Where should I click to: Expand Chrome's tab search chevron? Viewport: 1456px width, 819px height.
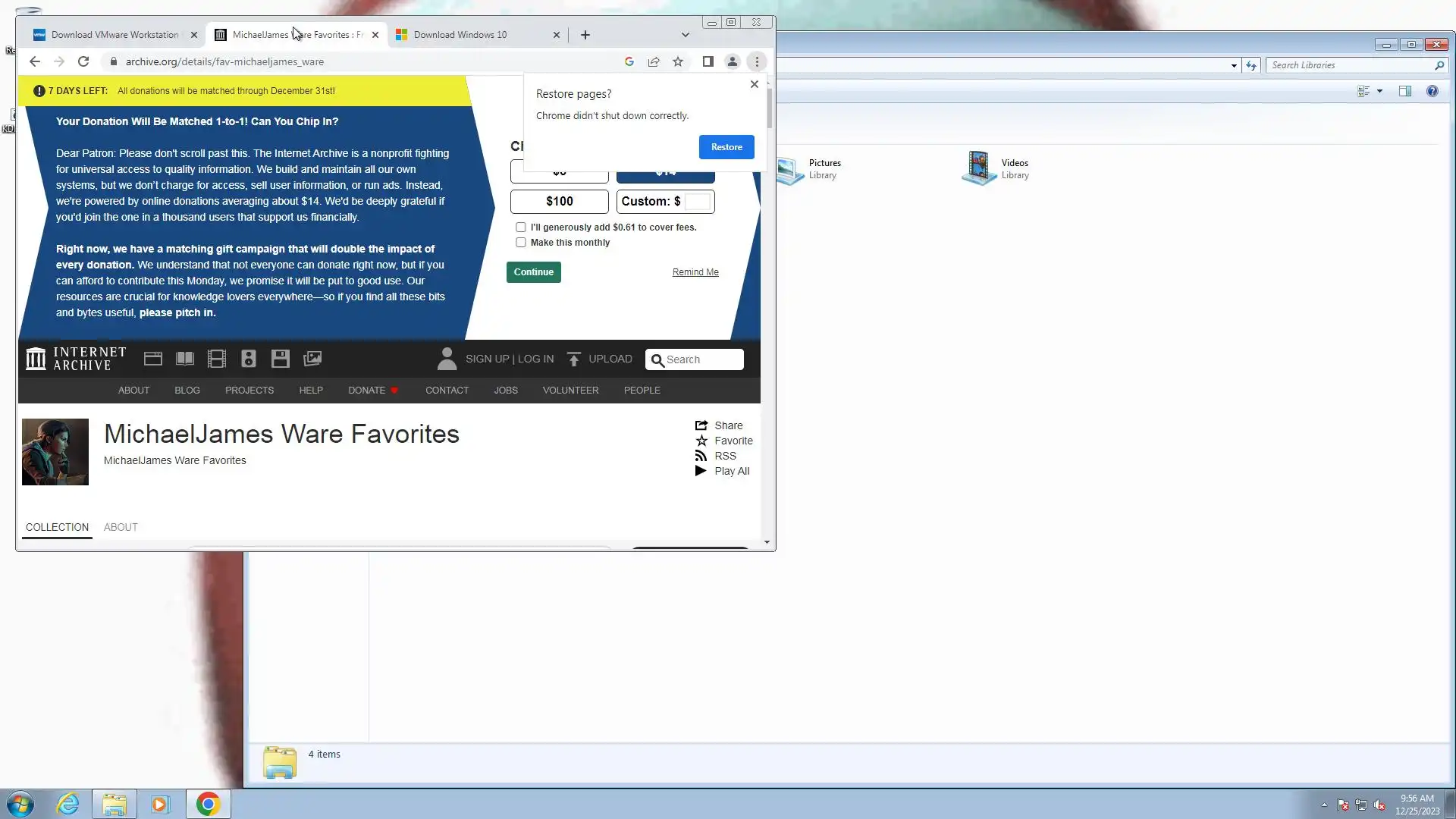click(x=686, y=35)
